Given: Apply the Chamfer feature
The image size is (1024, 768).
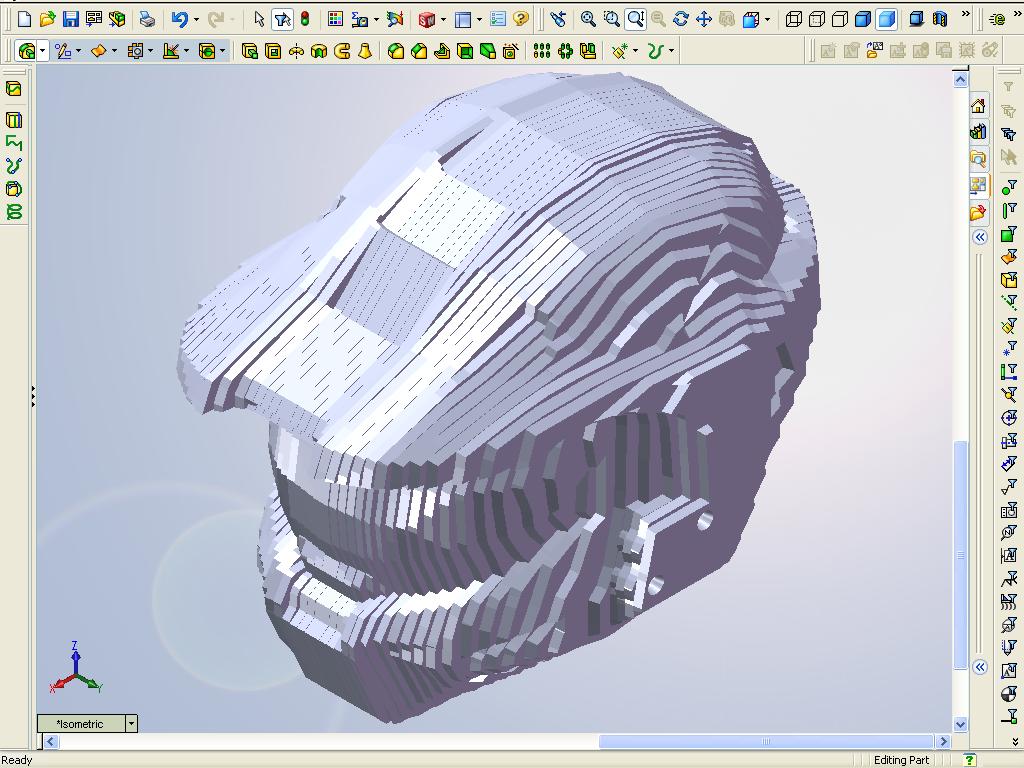Looking at the screenshot, I should pyautogui.click(x=419, y=51).
